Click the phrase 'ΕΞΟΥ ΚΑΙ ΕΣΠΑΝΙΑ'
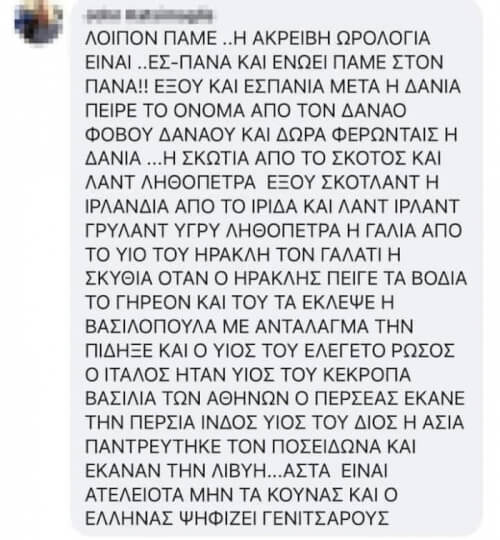This screenshot has width=500, height=540. (x=239, y=86)
